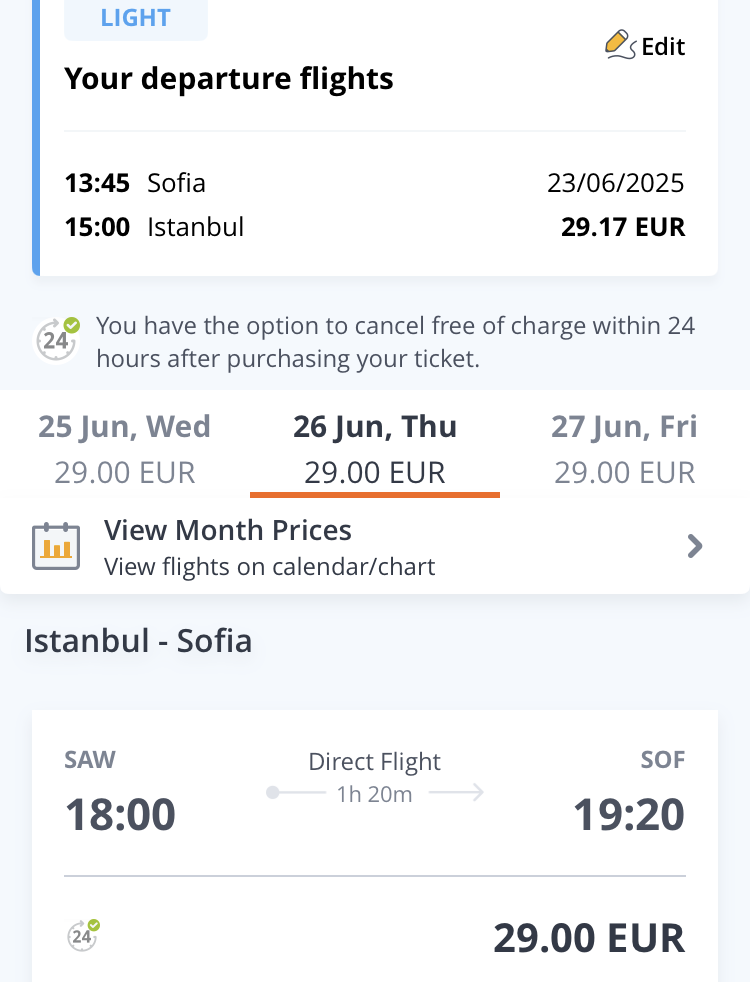Expand View Month Prices with the chevron arrow
Viewport: 750px width, 982px height.
(695, 546)
